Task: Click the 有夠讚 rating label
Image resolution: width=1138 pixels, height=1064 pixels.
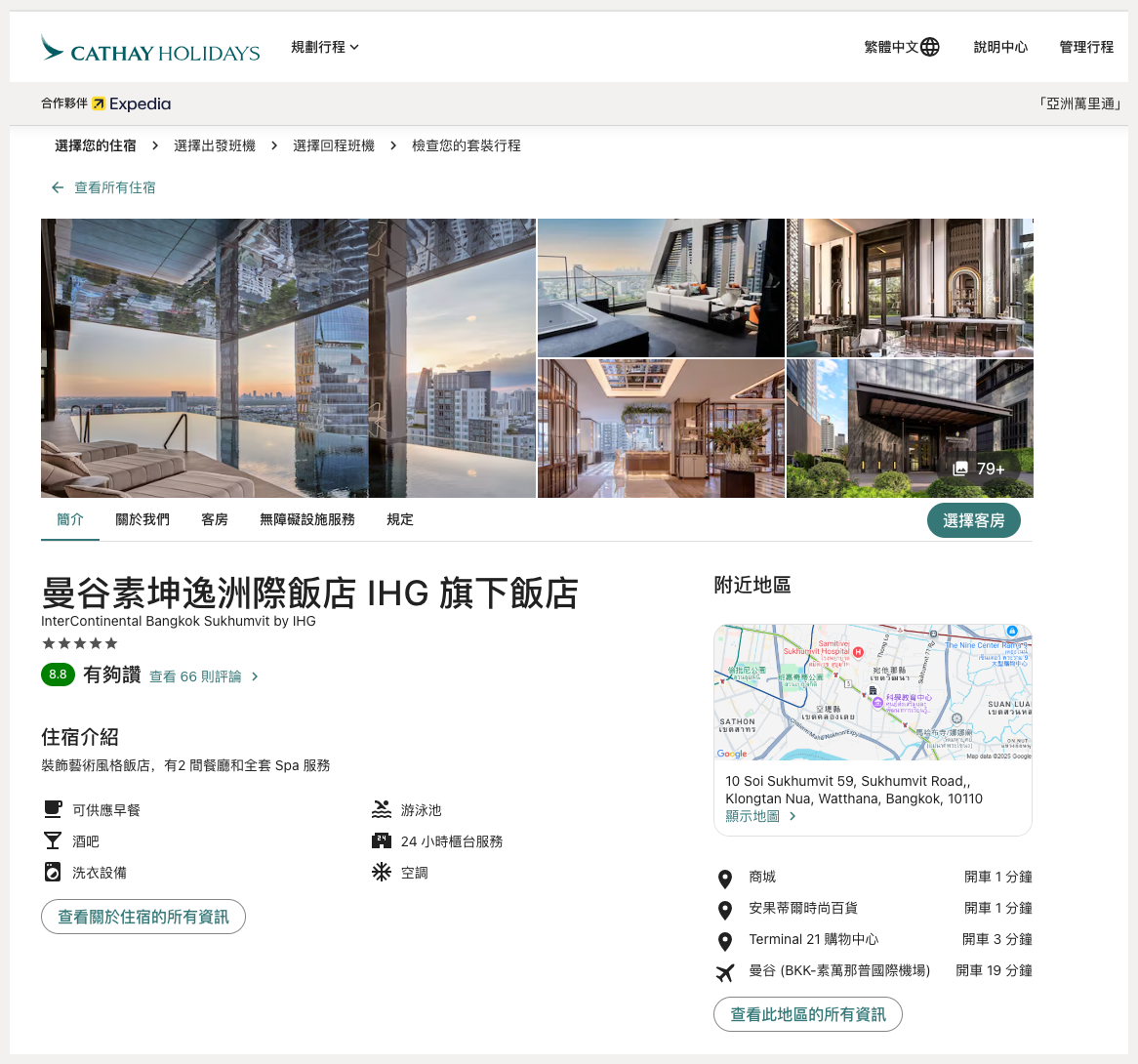Action: coord(112,675)
